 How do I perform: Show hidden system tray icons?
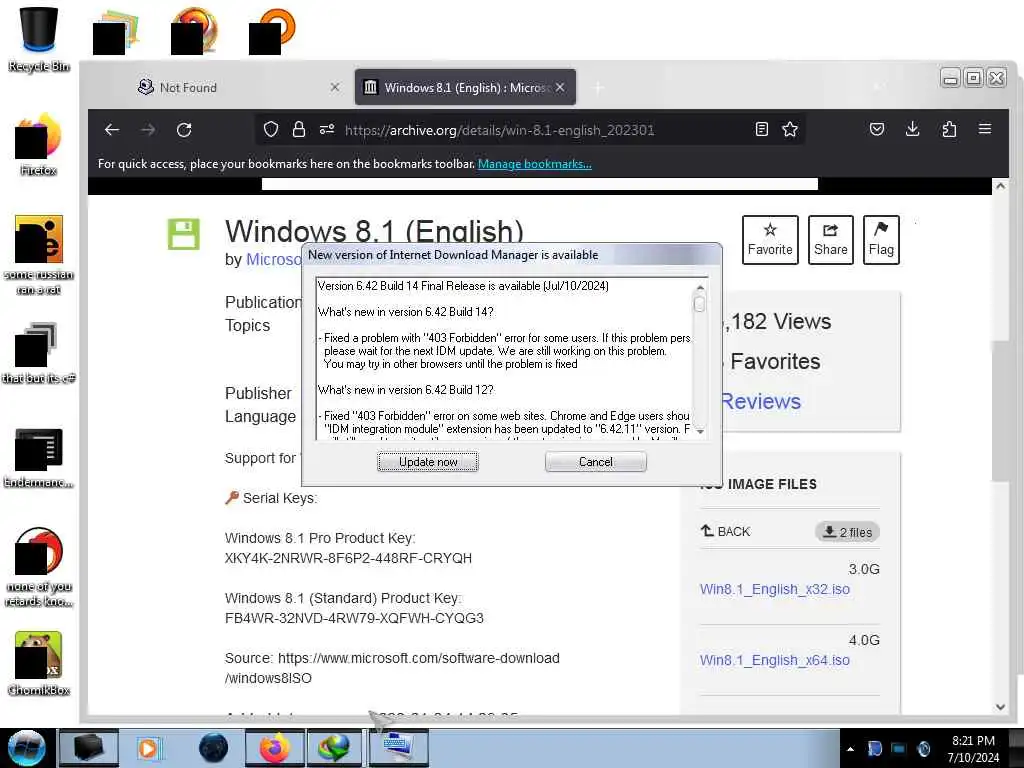click(x=850, y=749)
